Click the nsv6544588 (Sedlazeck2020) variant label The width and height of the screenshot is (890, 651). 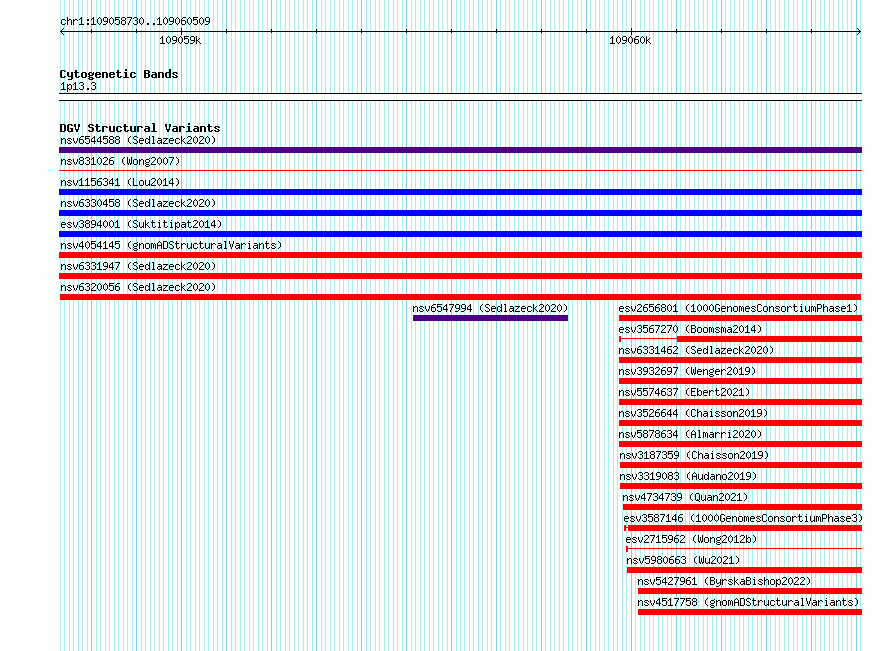click(x=138, y=140)
